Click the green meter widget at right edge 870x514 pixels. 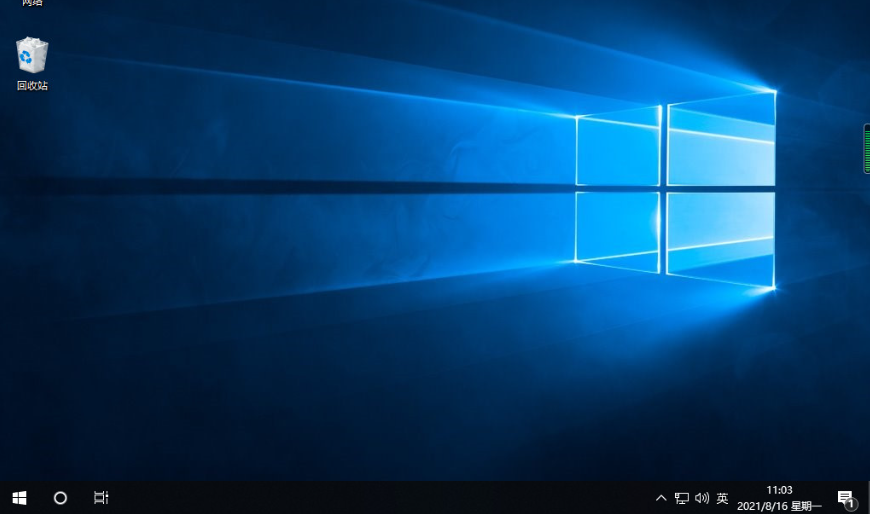tap(867, 149)
